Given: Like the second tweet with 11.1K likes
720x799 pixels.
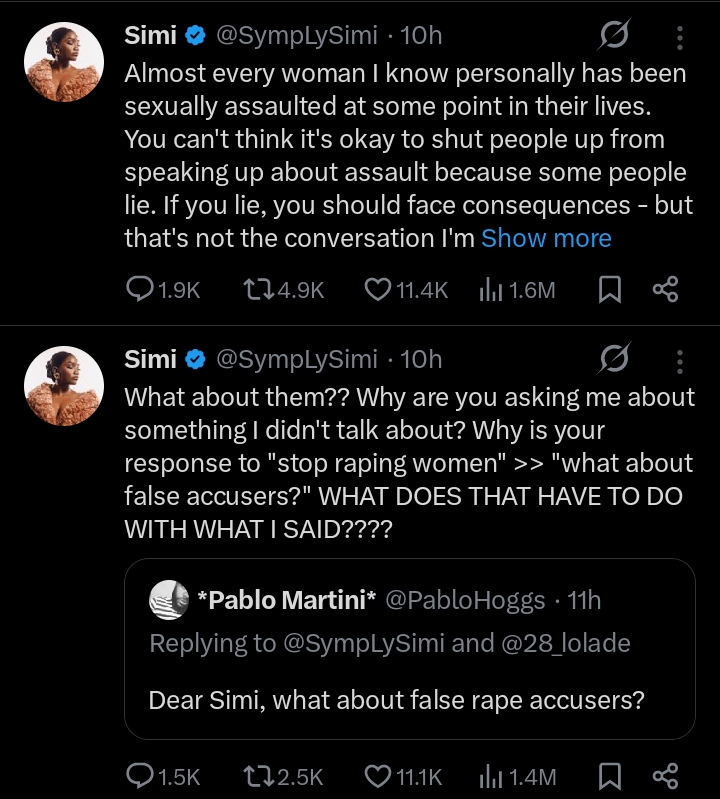Looking at the screenshot, I should point(377,776).
